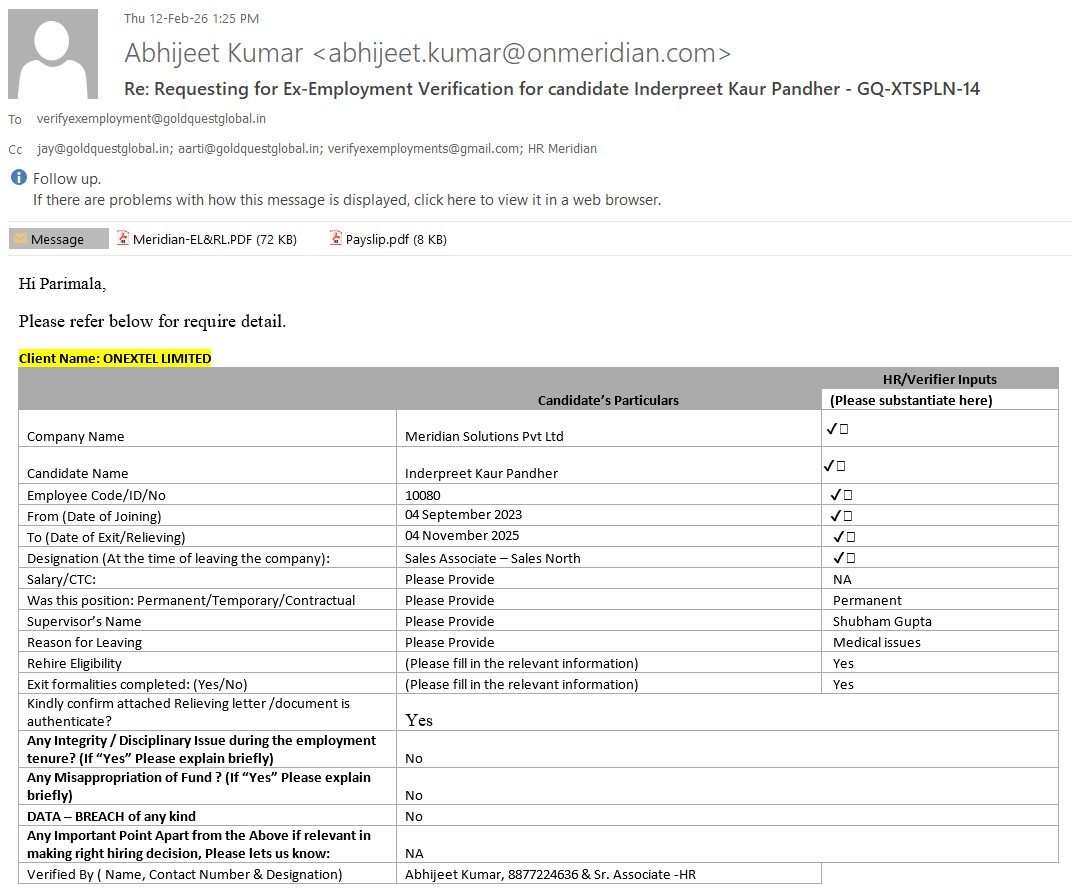Click the Payslip.pdf file icon
1072x892 pixels.
[336, 239]
